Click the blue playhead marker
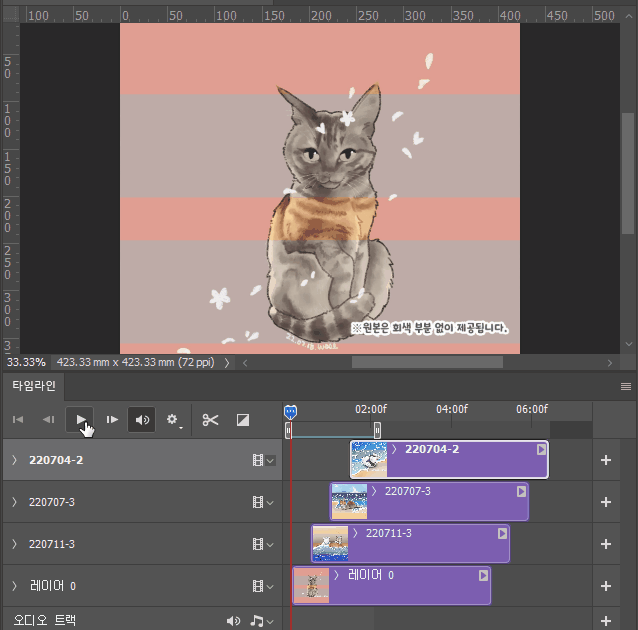 [291, 412]
